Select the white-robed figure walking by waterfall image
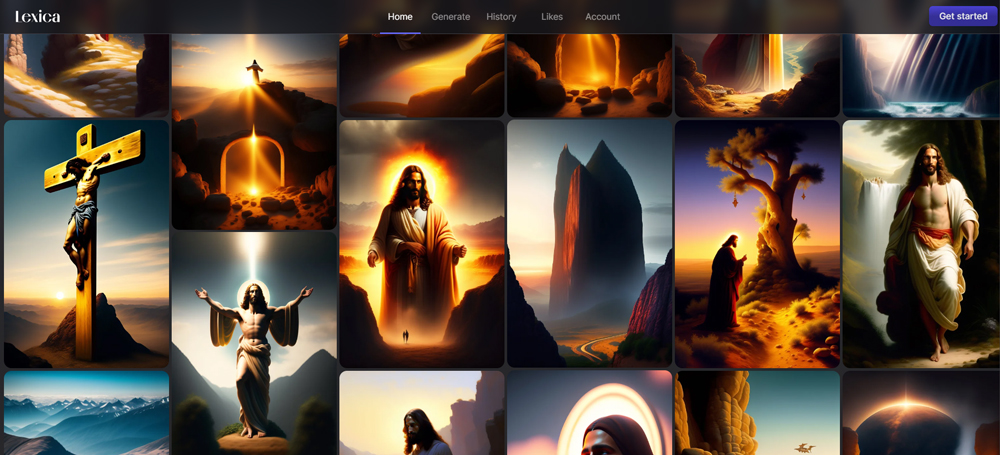1000x455 pixels. coord(921,244)
